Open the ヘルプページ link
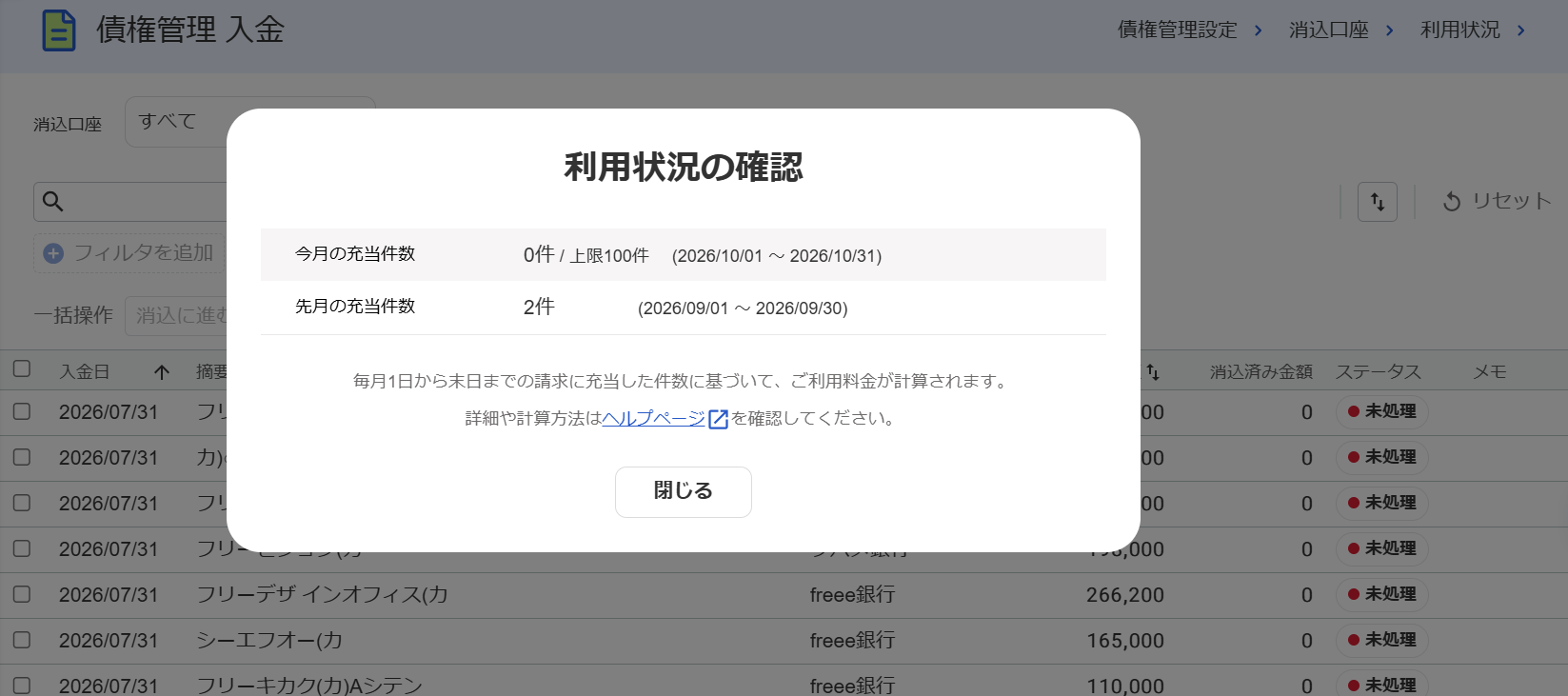Viewport: 1568px width, 696px height. point(654,418)
